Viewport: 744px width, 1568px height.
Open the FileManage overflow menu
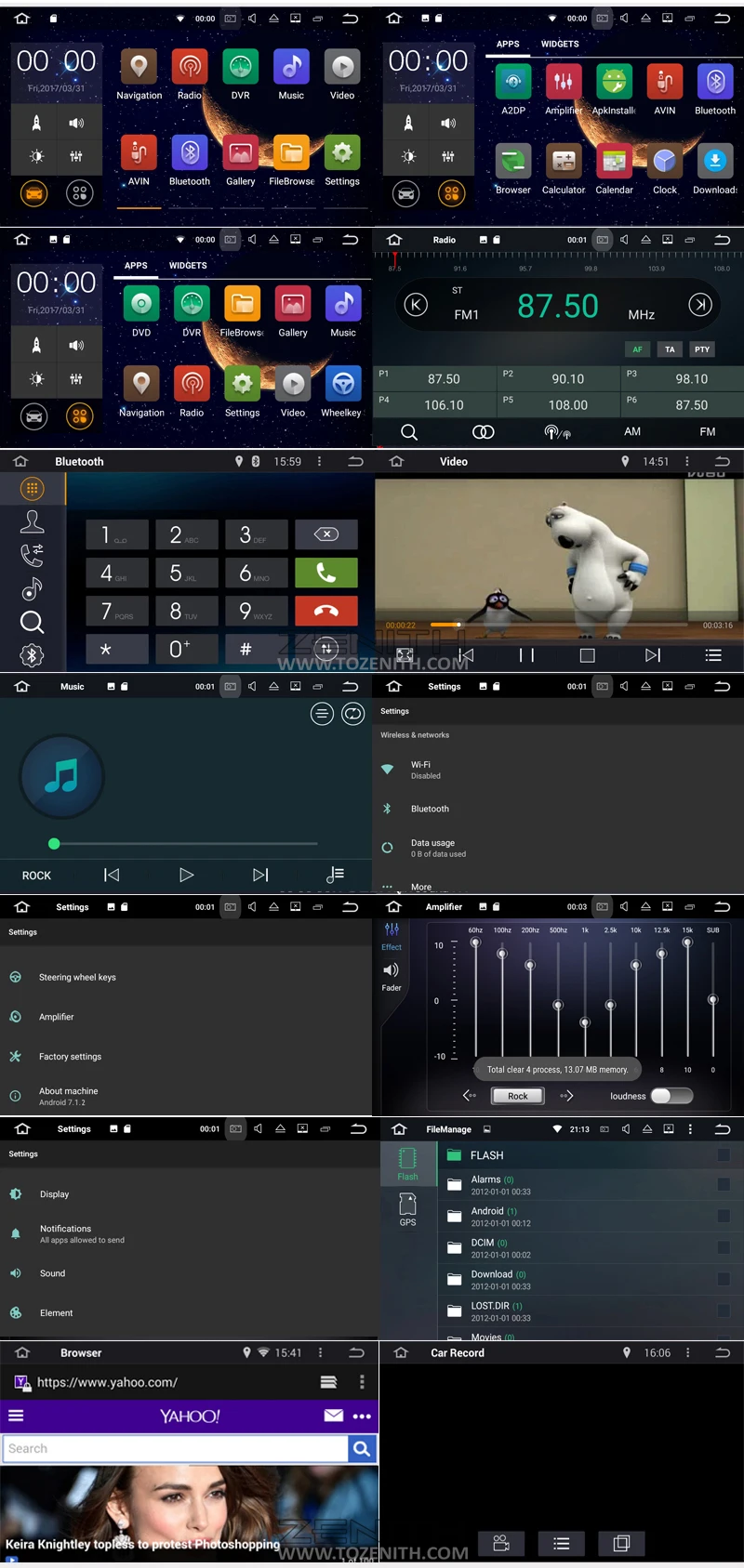[690, 1129]
